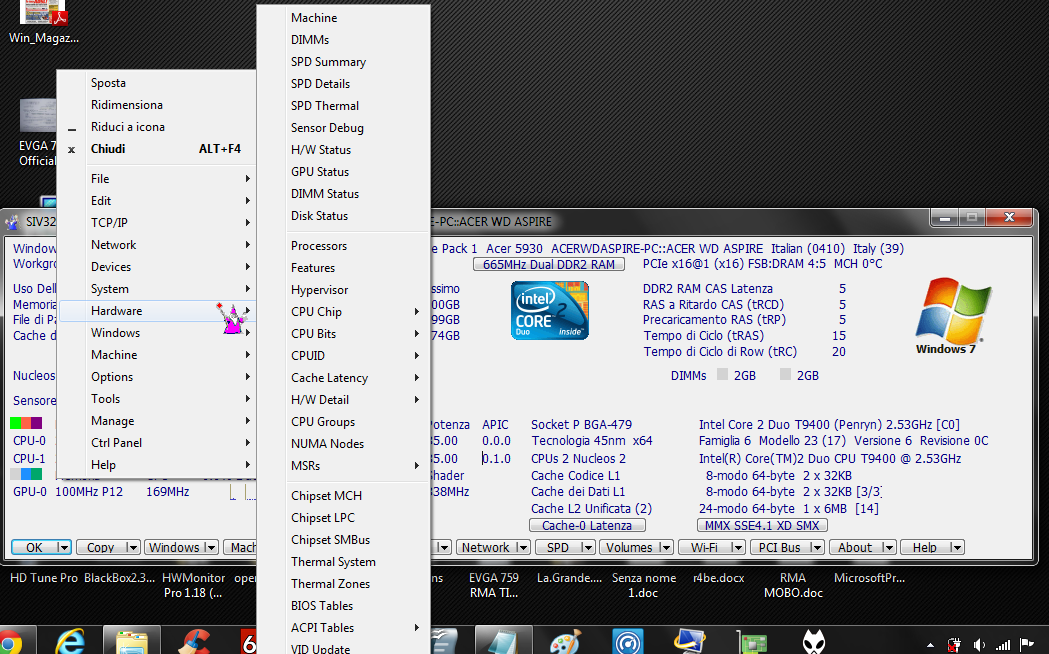Click the 665MHz Dual DDR2 RAM button
Image resolution: width=1049 pixels, height=654 pixels.
(x=549, y=265)
